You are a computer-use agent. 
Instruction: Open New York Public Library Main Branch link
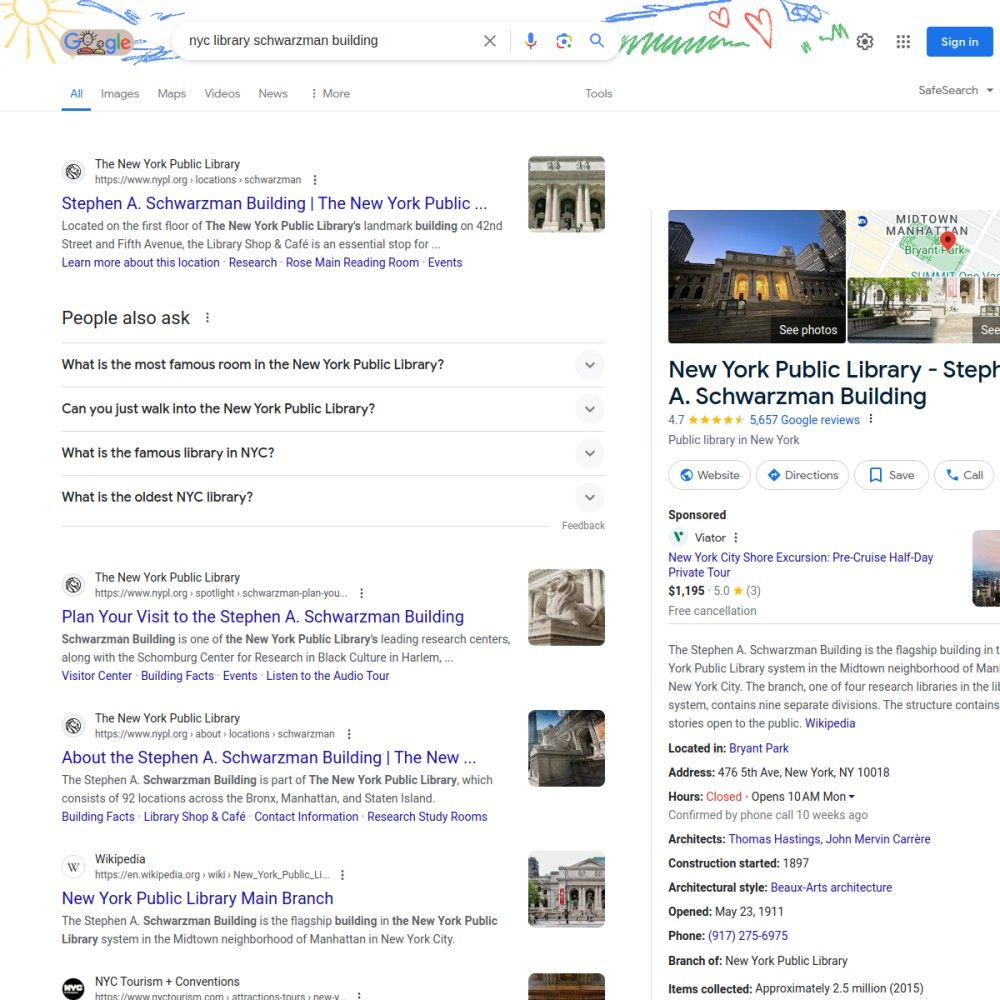coord(198,899)
